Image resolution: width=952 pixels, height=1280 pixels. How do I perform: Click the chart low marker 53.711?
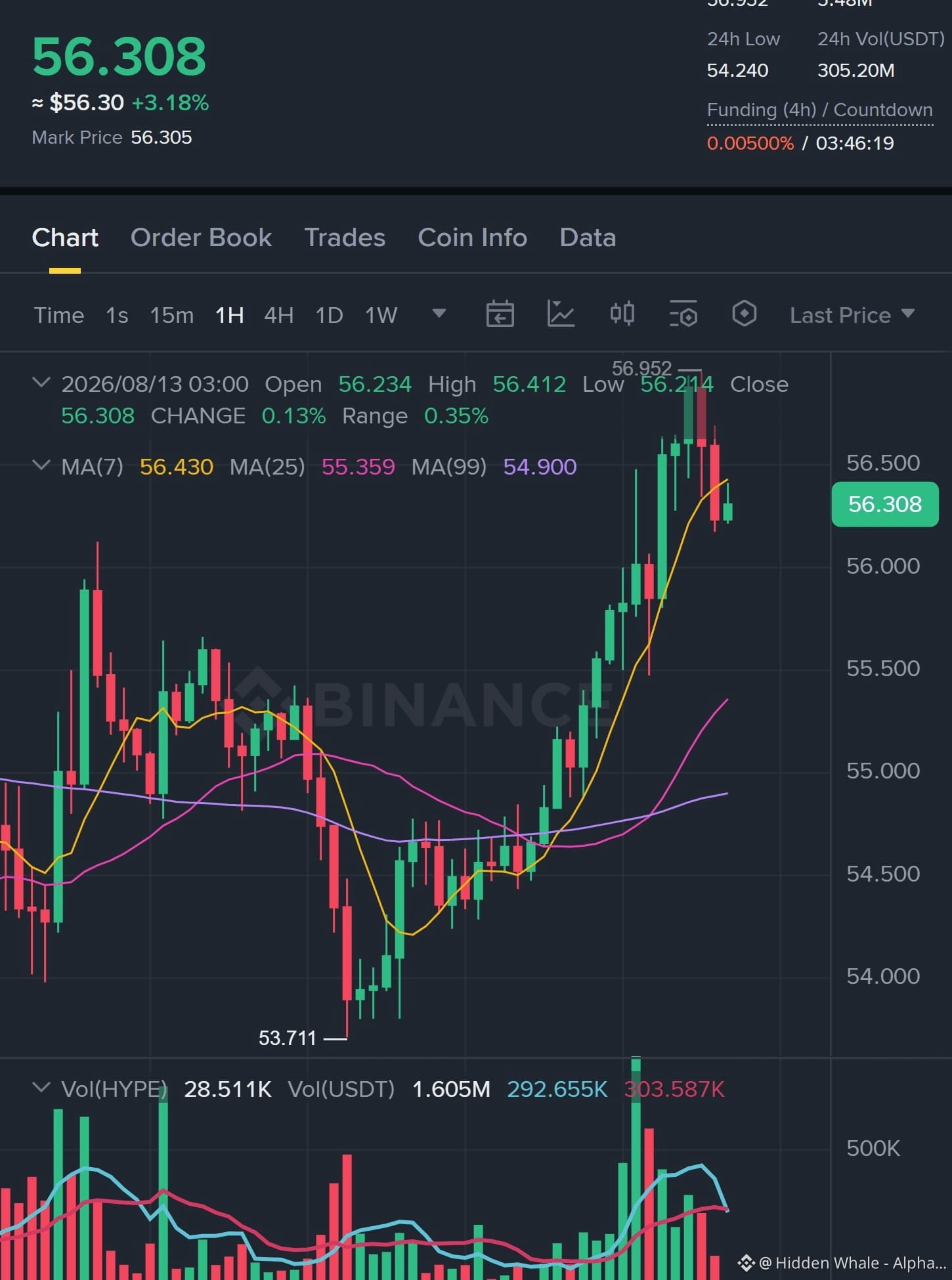point(288,1038)
